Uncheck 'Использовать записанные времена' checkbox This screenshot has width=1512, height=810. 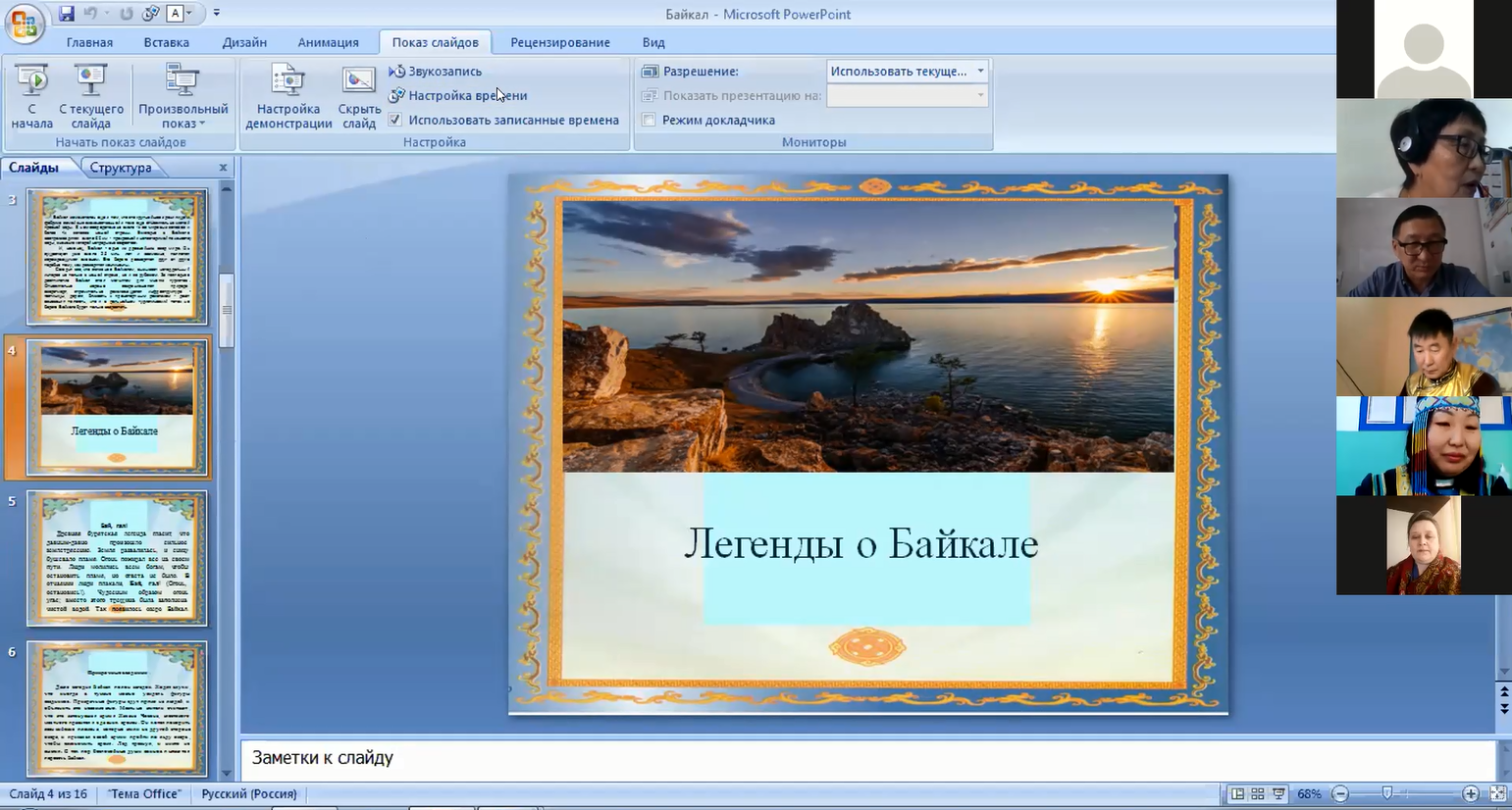tap(395, 120)
